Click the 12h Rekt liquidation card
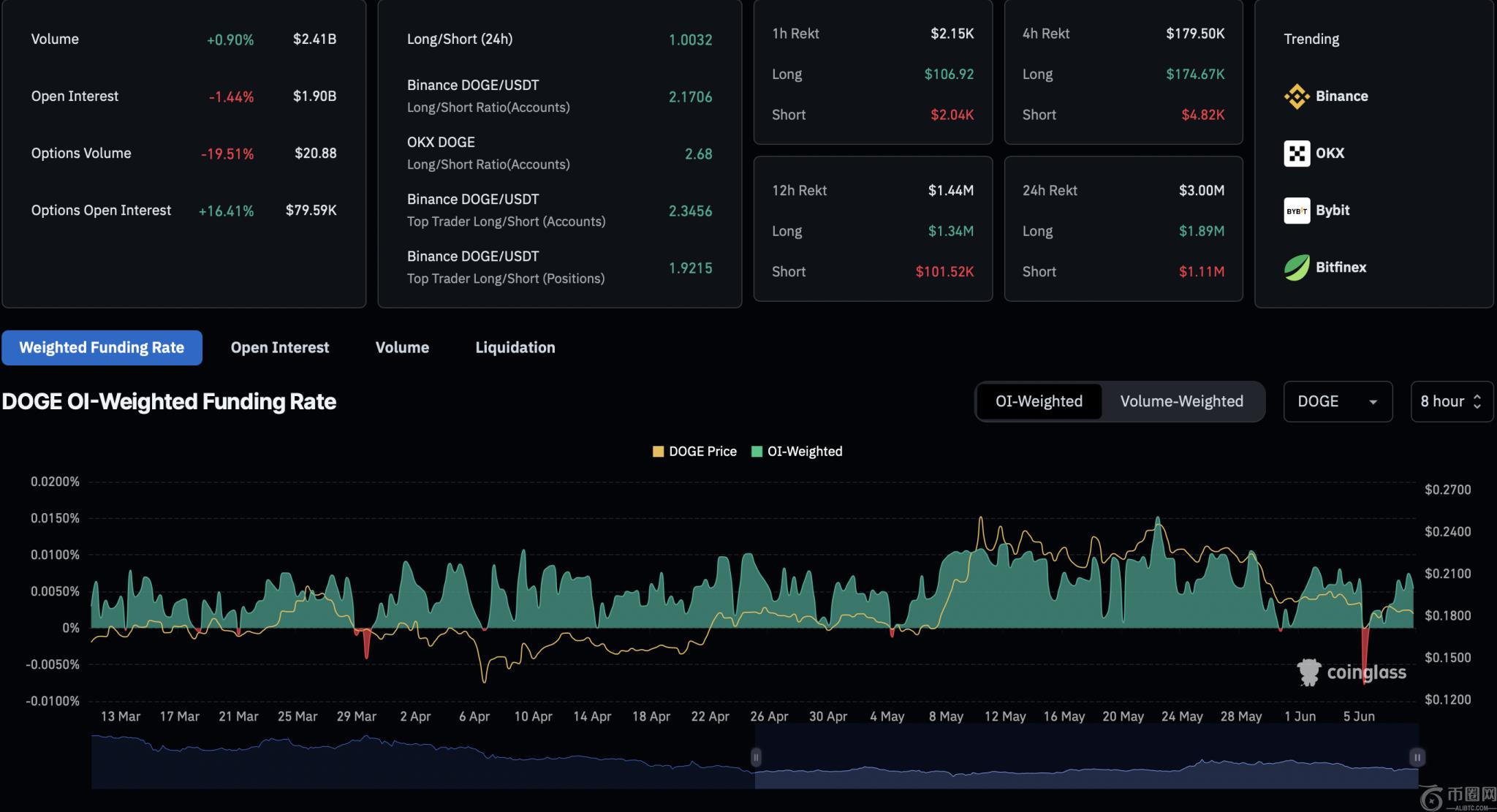This screenshot has height=812, width=1497. pyautogui.click(x=873, y=229)
